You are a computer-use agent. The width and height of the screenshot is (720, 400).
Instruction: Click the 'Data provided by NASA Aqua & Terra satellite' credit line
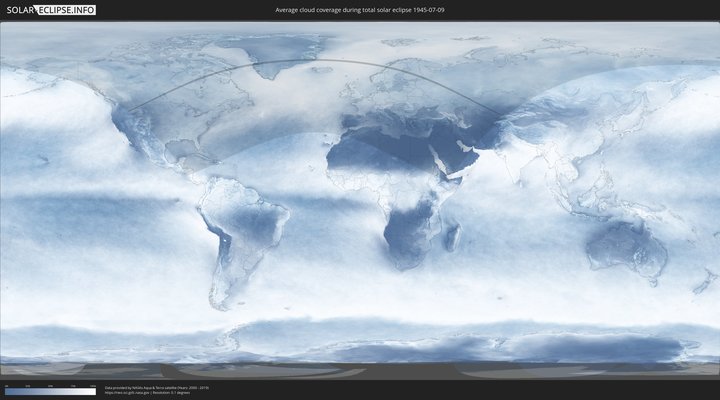pyautogui.click(x=157, y=388)
